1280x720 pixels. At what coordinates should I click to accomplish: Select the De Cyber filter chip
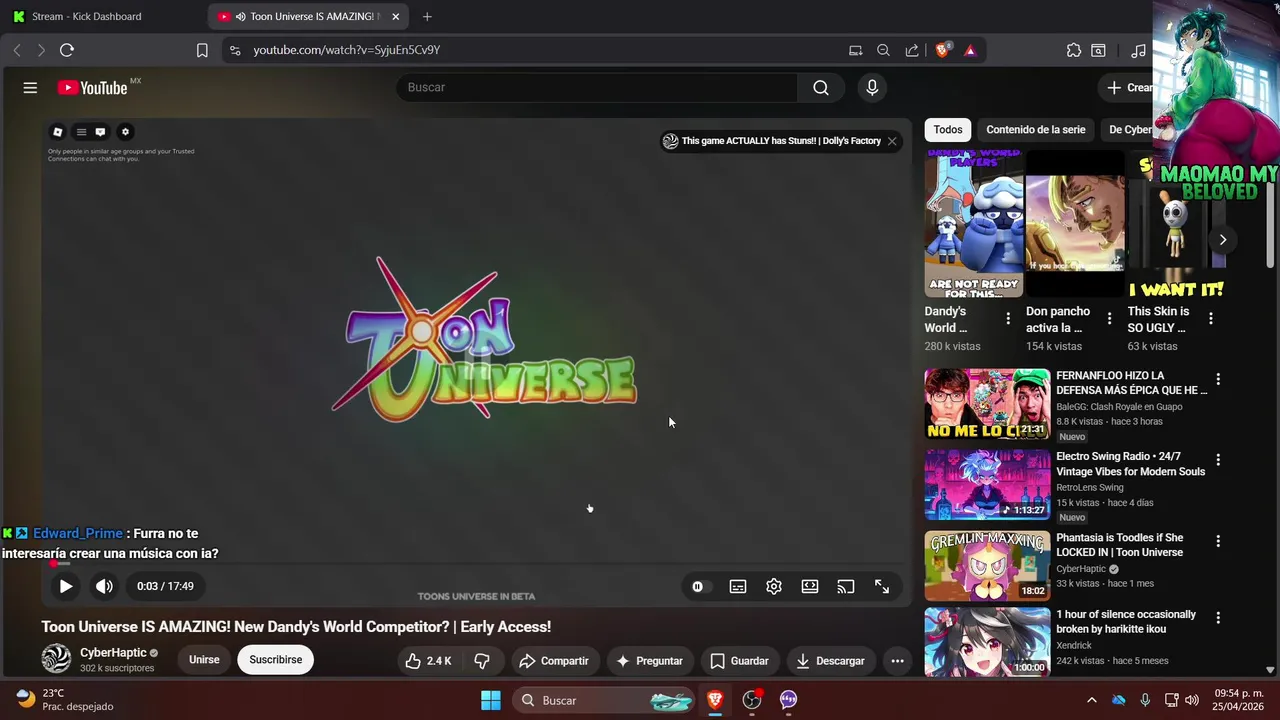click(1129, 130)
